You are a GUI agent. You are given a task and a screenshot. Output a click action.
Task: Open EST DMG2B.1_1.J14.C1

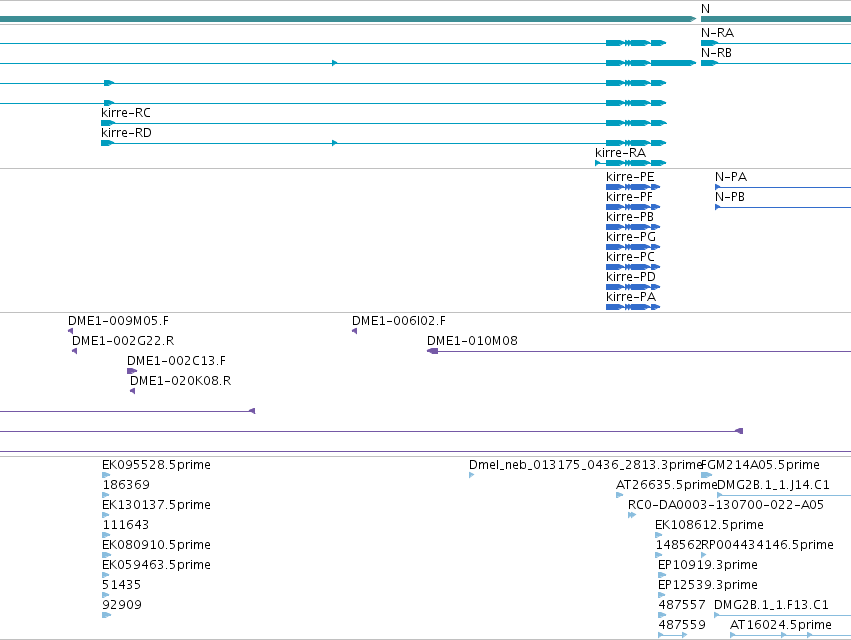(773, 485)
